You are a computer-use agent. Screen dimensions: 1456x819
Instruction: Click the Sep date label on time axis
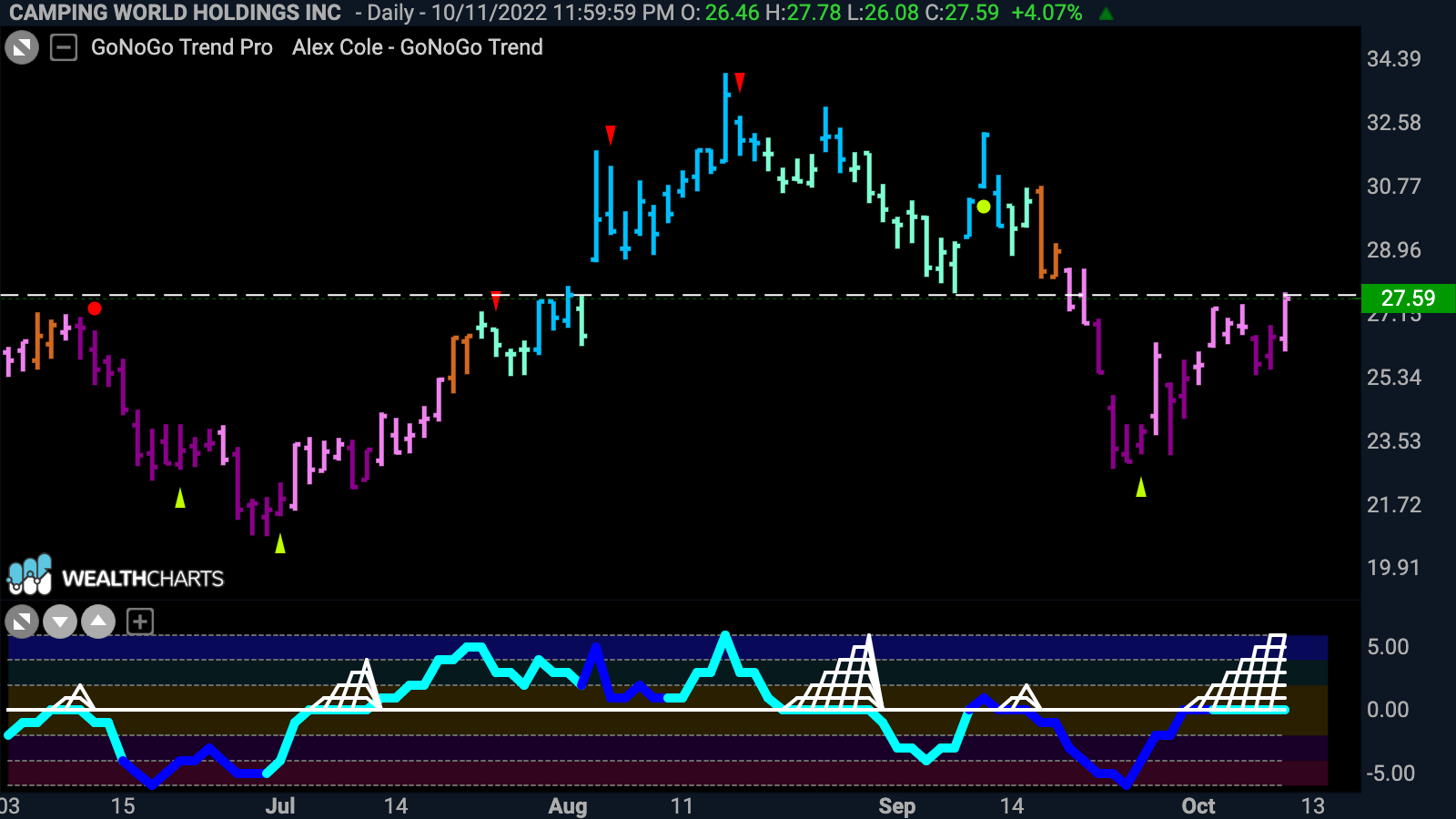(896, 806)
